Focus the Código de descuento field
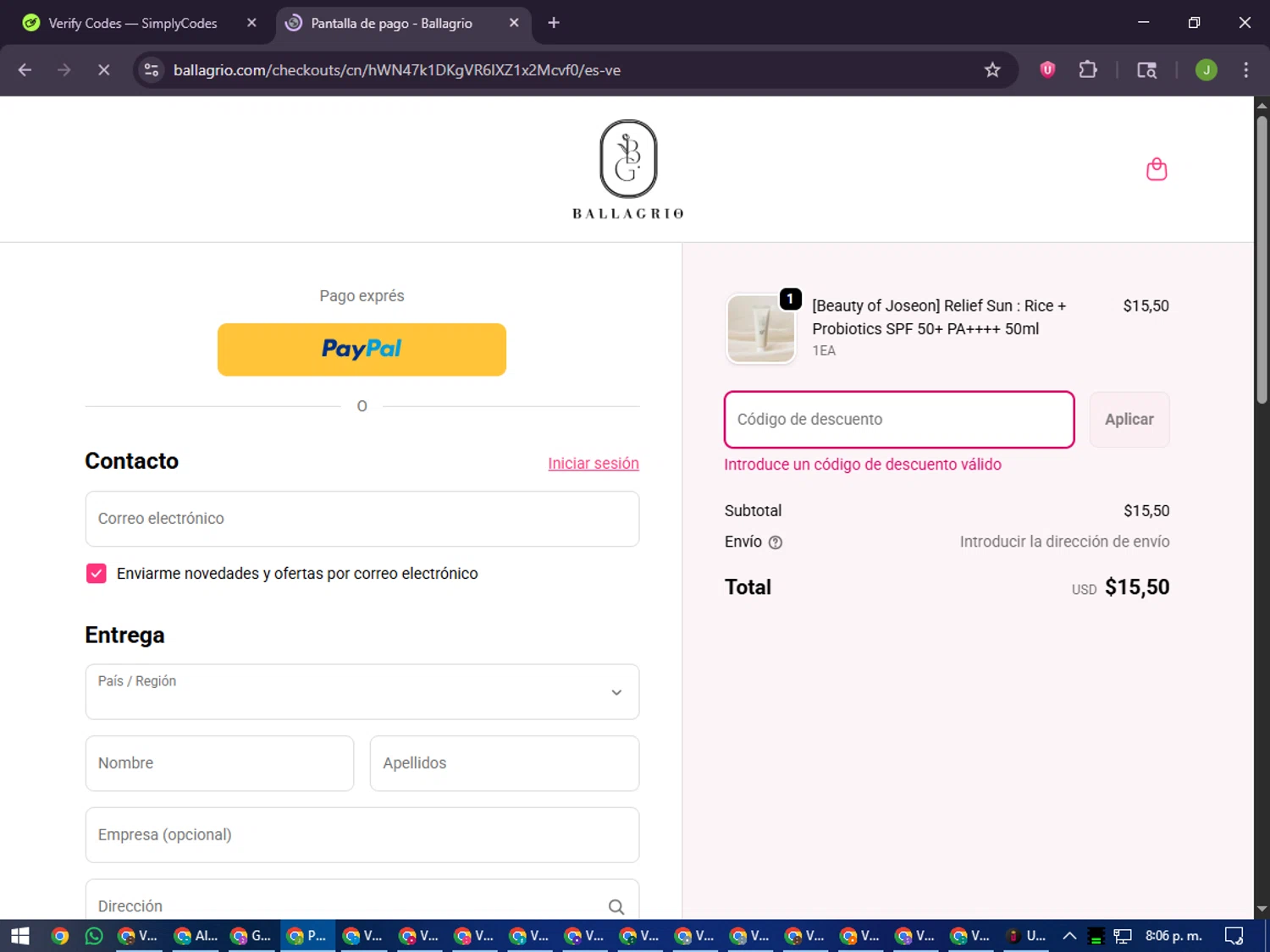The height and width of the screenshot is (952, 1270). pyautogui.click(x=899, y=420)
